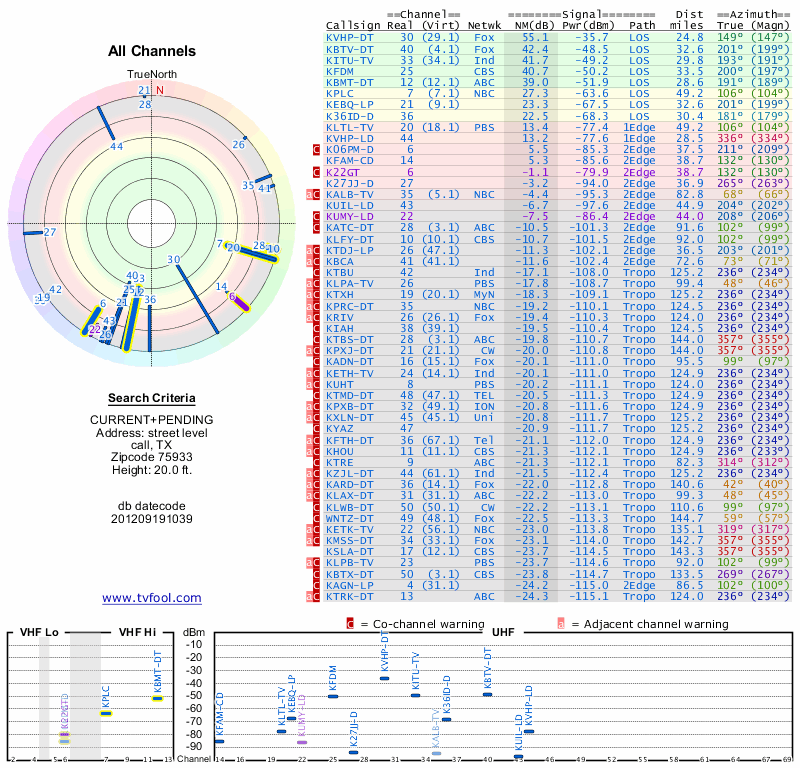Viewport: 800px width, 768px height.
Task: Click the db datecode 201209191039 value
Action: coord(152,519)
